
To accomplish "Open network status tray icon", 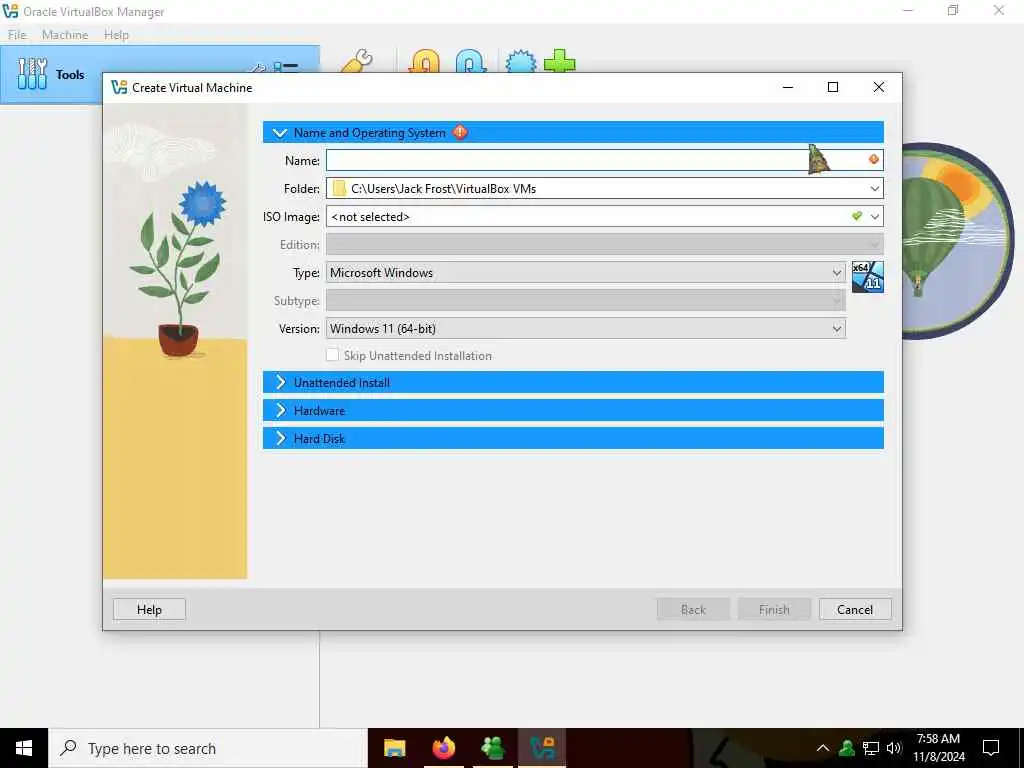I will (871, 748).
